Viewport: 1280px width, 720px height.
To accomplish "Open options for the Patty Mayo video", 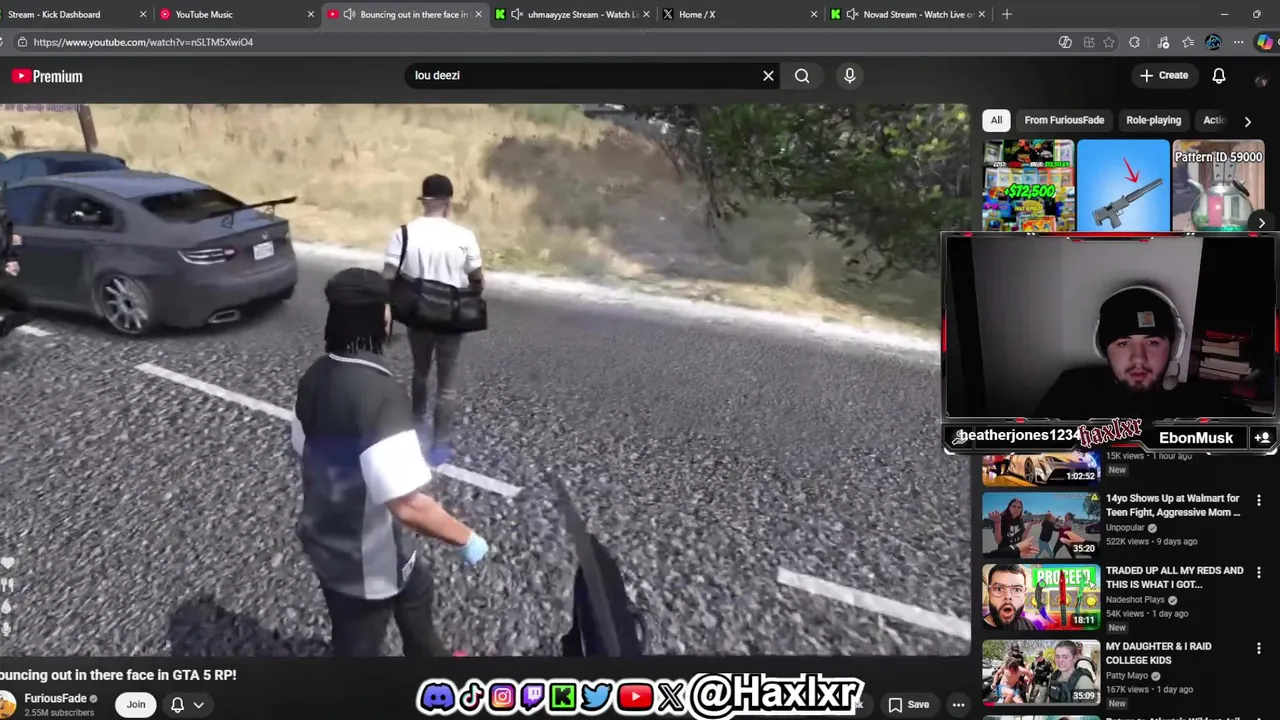I will coord(1259,648).
